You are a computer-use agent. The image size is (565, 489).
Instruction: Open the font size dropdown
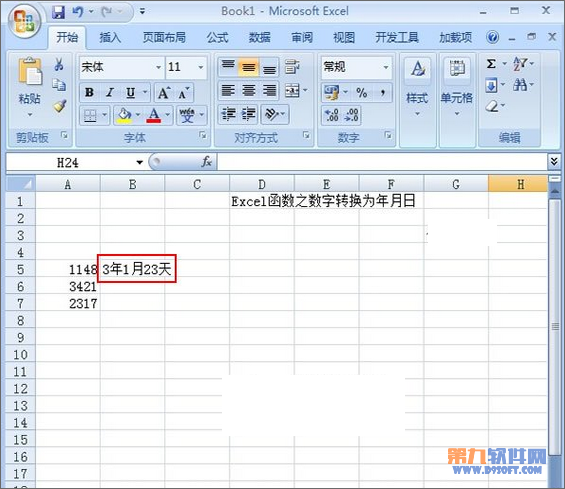click(201, 67)
